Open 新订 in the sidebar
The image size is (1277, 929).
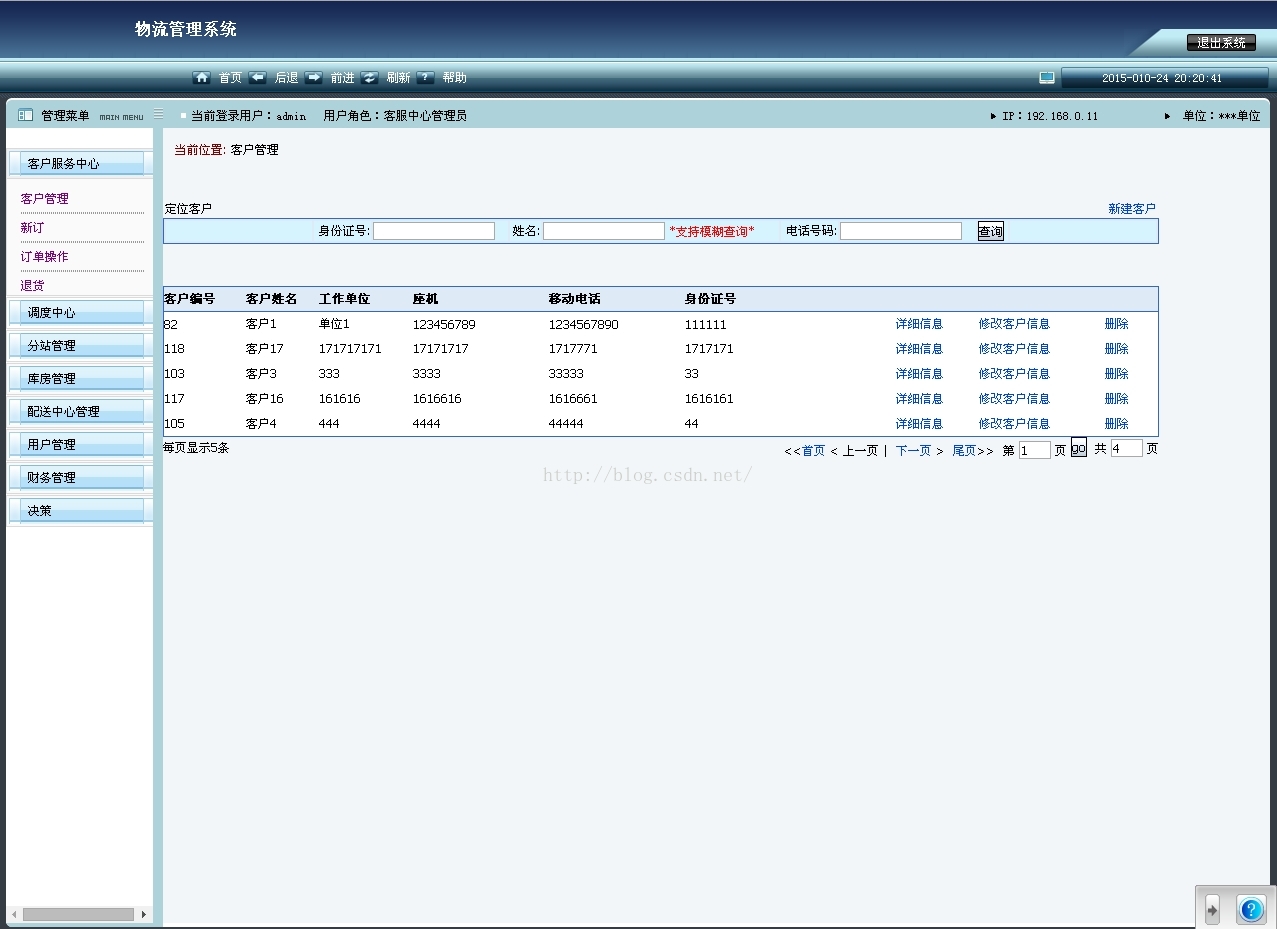(x=33, y=228)
